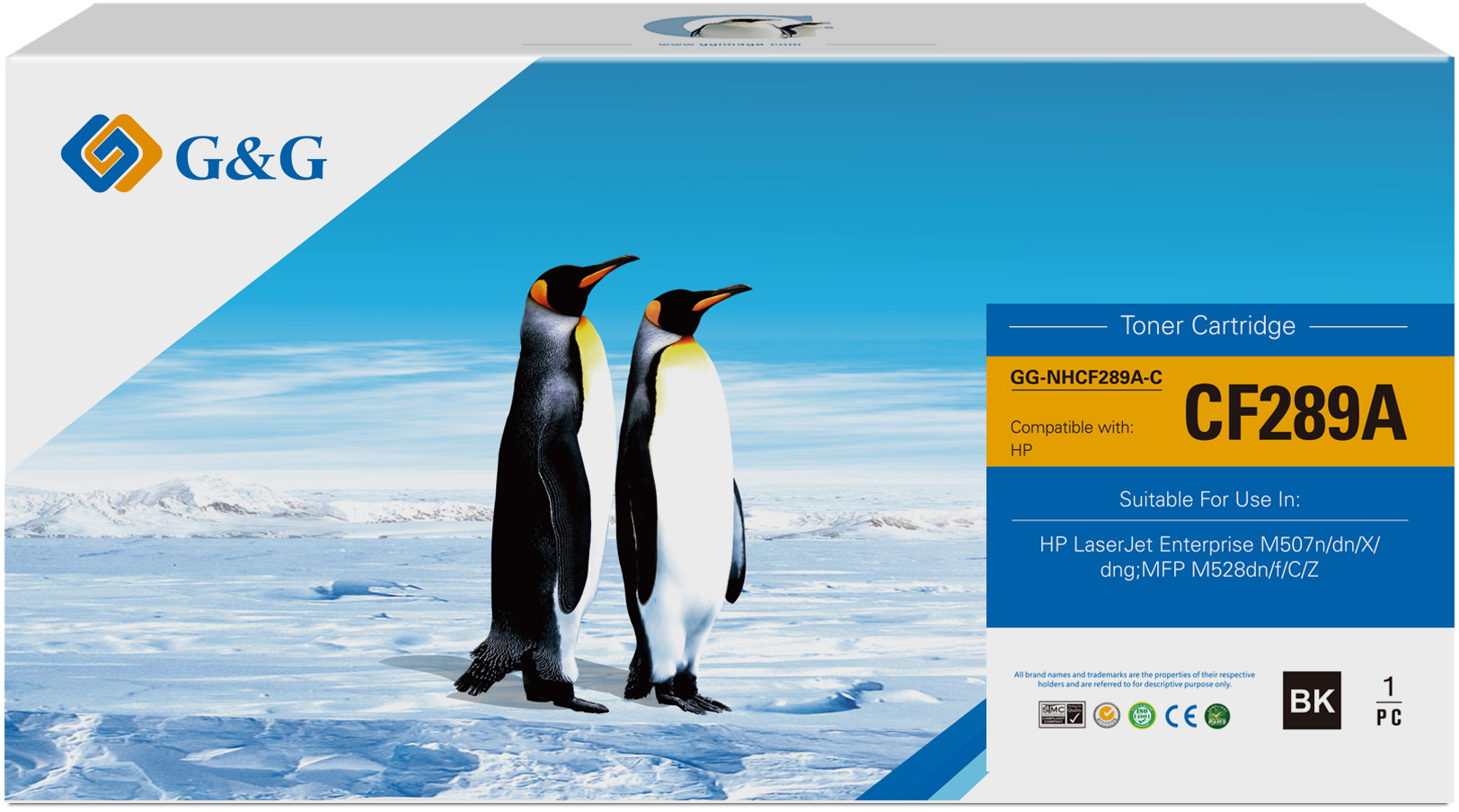The image size is (1459, 812).
Task: Click the HP LaserJet Enterprise printer list
Action: coord(1209,557)
